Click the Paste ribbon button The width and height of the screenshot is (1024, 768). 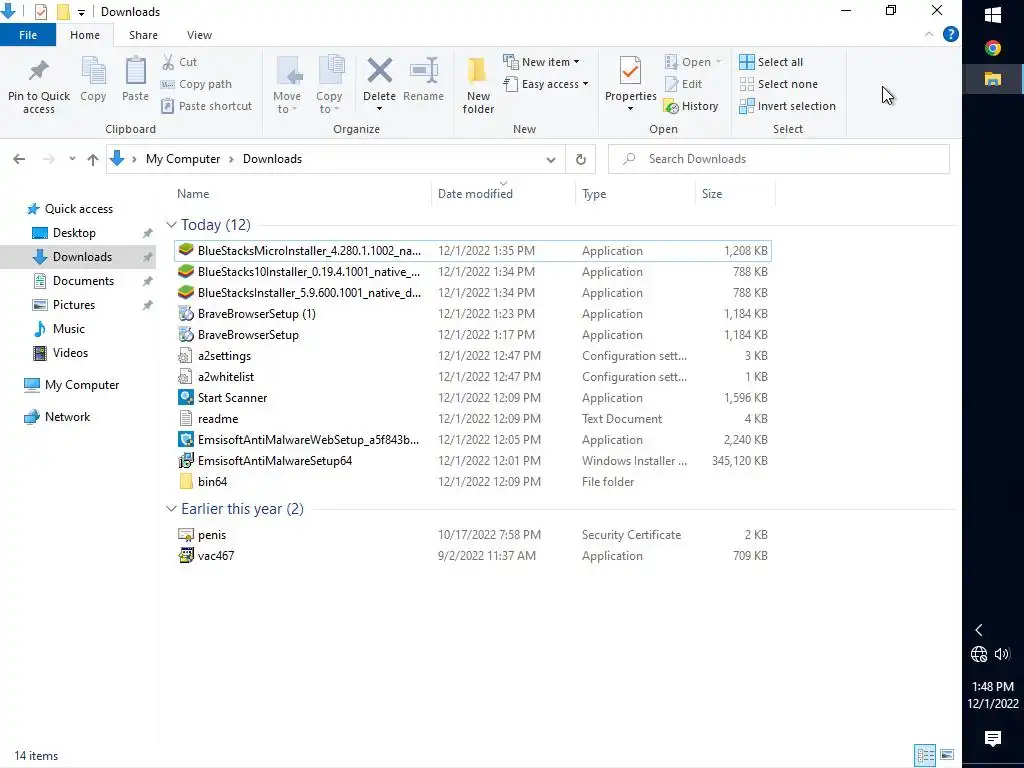[135, 79]
